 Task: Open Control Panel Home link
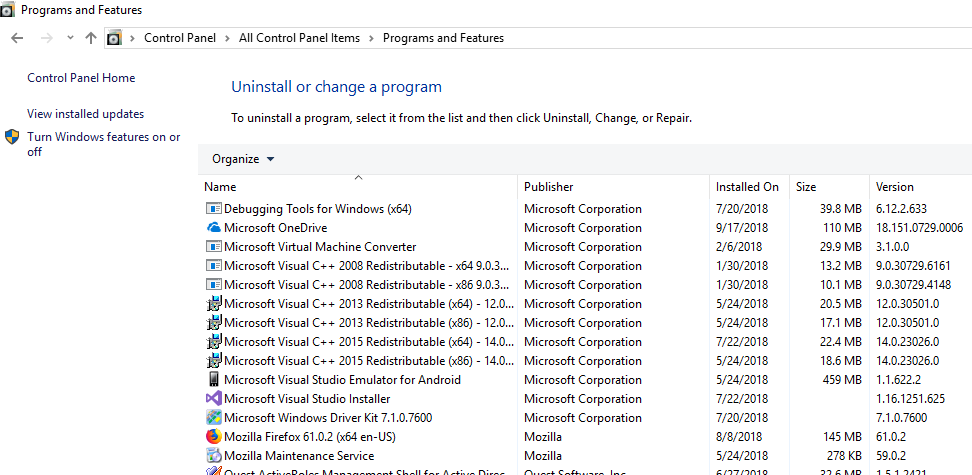click(x=81, y=78)
